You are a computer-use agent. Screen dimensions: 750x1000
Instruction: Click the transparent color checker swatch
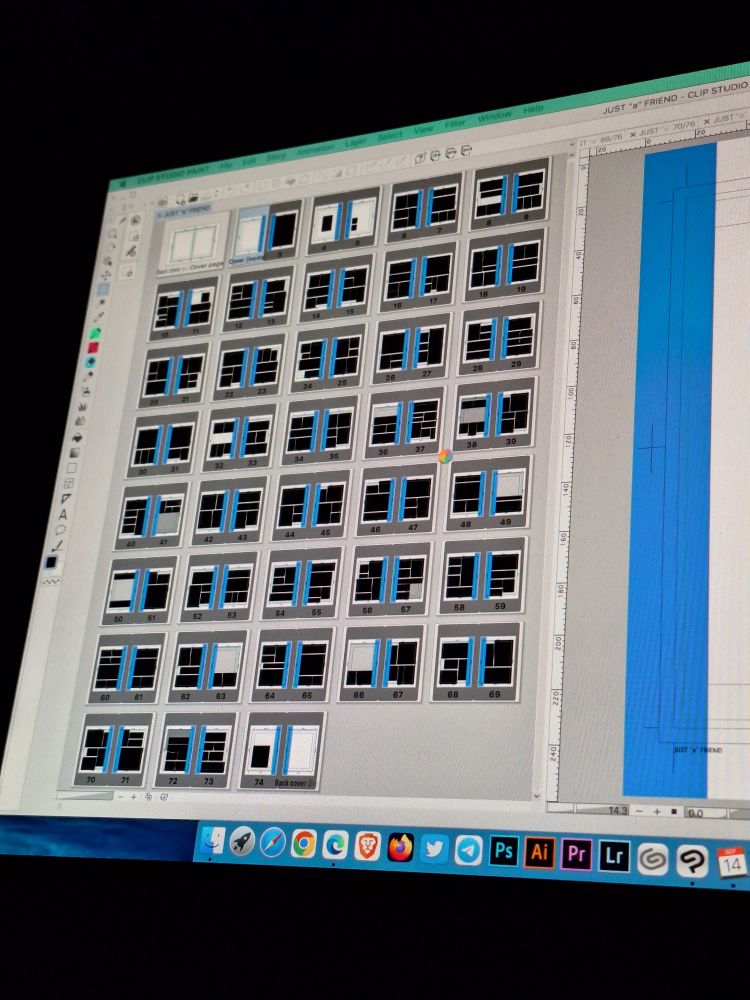coord(51,581)
